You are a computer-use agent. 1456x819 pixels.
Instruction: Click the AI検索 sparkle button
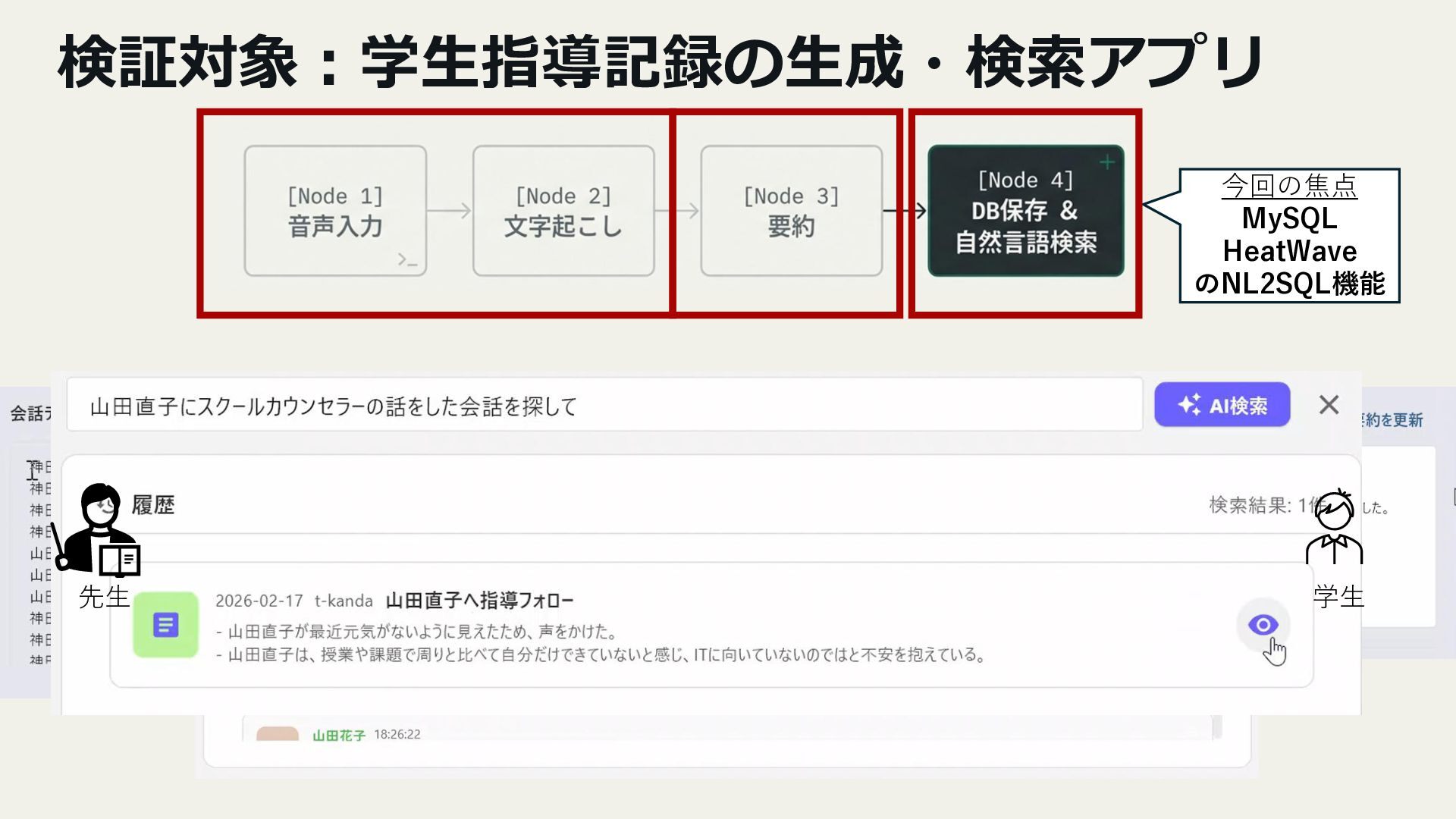pyautogui.click(x=1222, y=405)
